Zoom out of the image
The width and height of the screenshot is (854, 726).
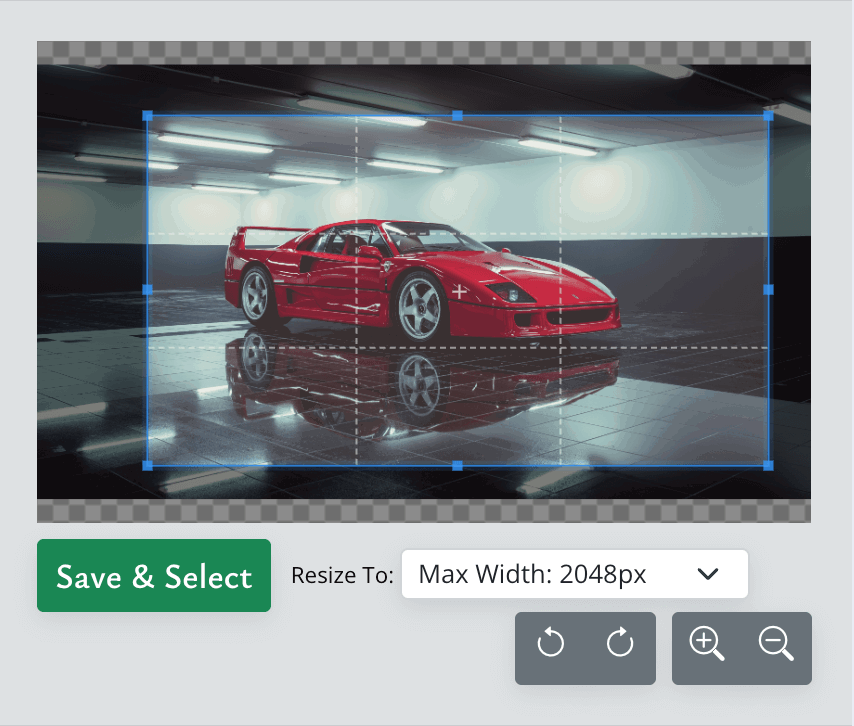point(776,644)
